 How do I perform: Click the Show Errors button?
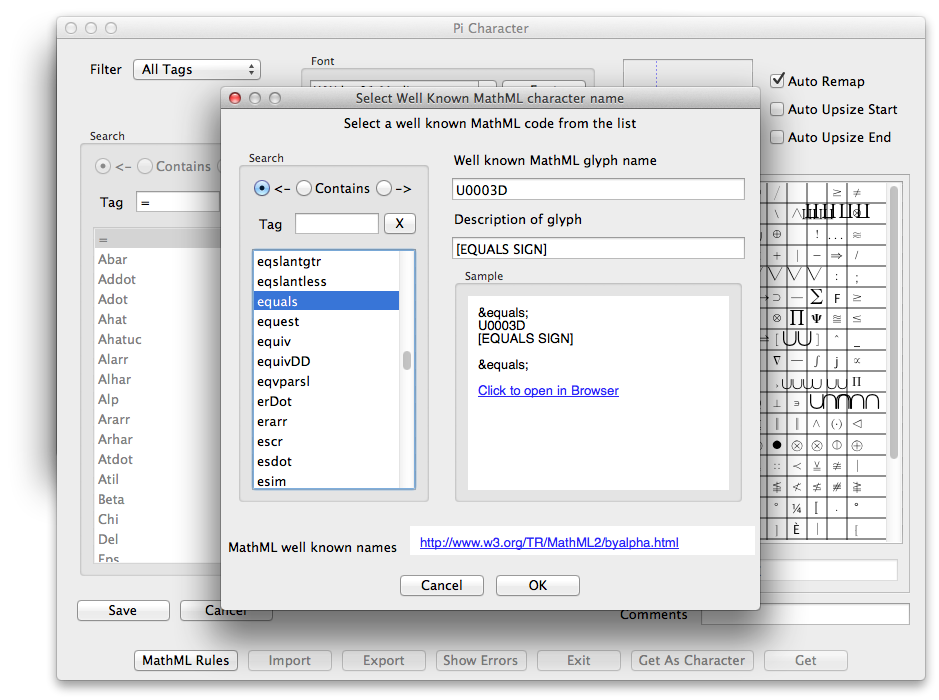pos(480,660)
